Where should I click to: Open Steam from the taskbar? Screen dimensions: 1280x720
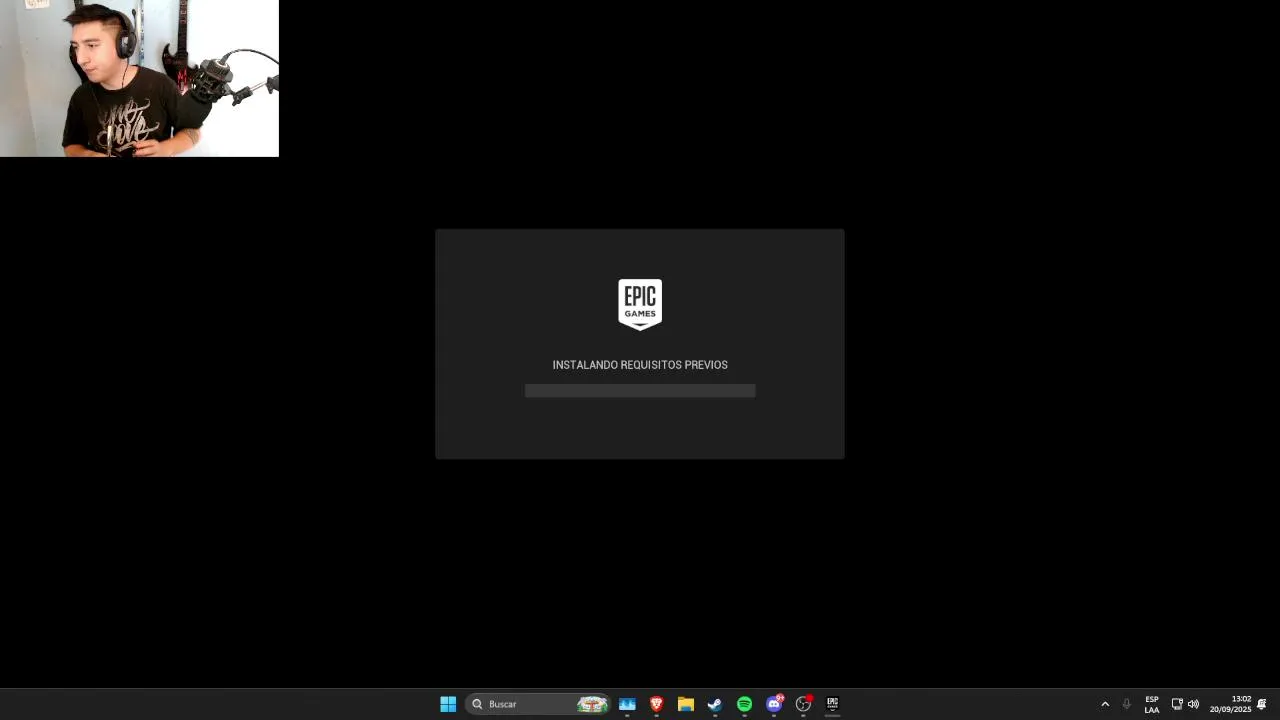tap(714, 704)
